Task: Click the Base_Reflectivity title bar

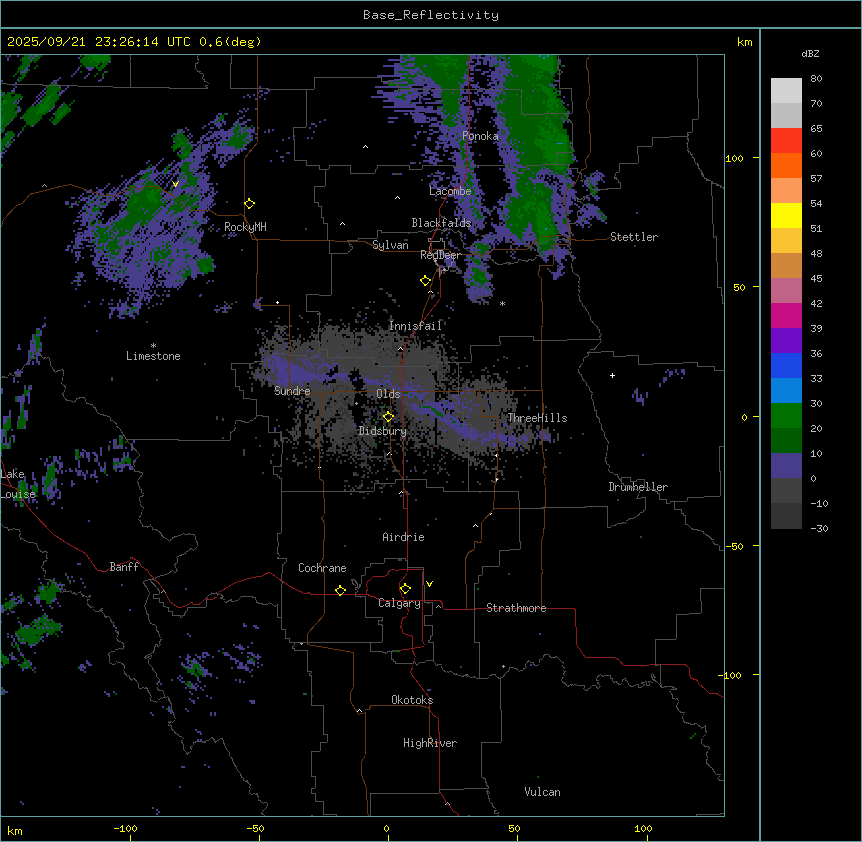Action: (430, 15)
